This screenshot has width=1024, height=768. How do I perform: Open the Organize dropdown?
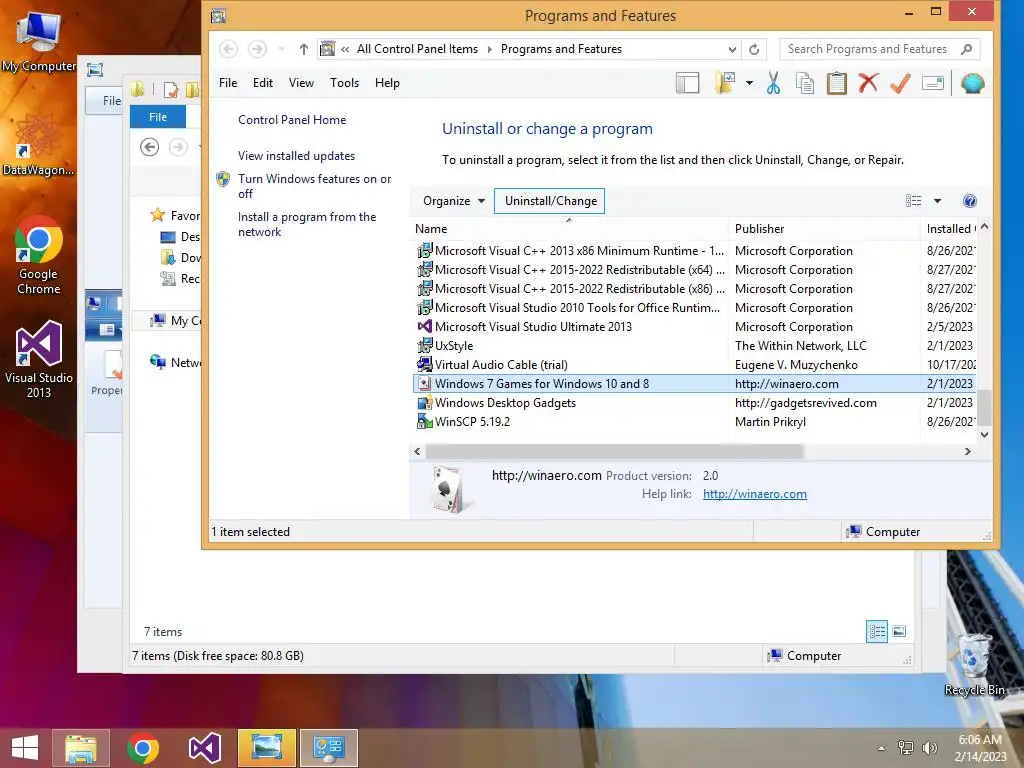453,201
